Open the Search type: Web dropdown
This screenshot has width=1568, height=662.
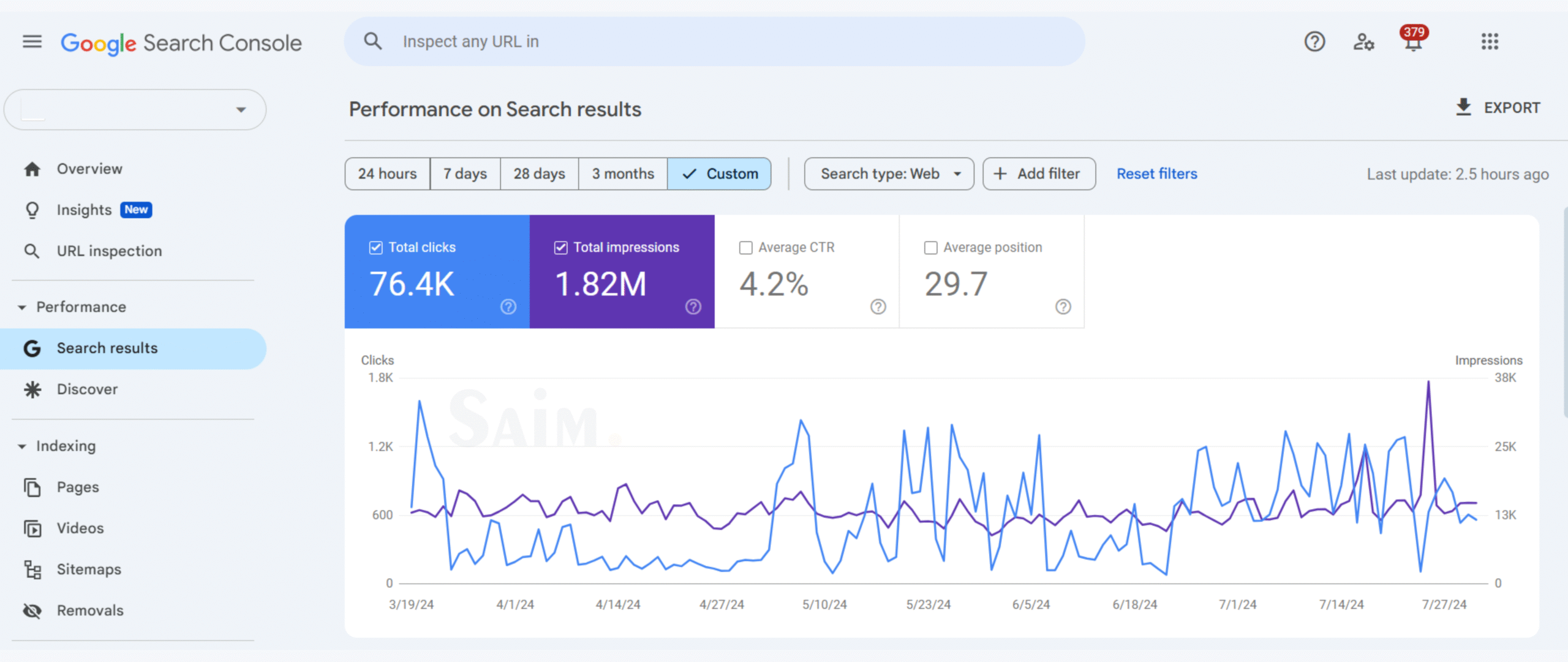[x=888, y=174]
